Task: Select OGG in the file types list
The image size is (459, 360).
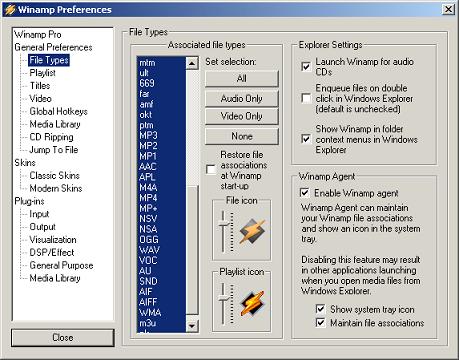Action: (x=161, y=239)
